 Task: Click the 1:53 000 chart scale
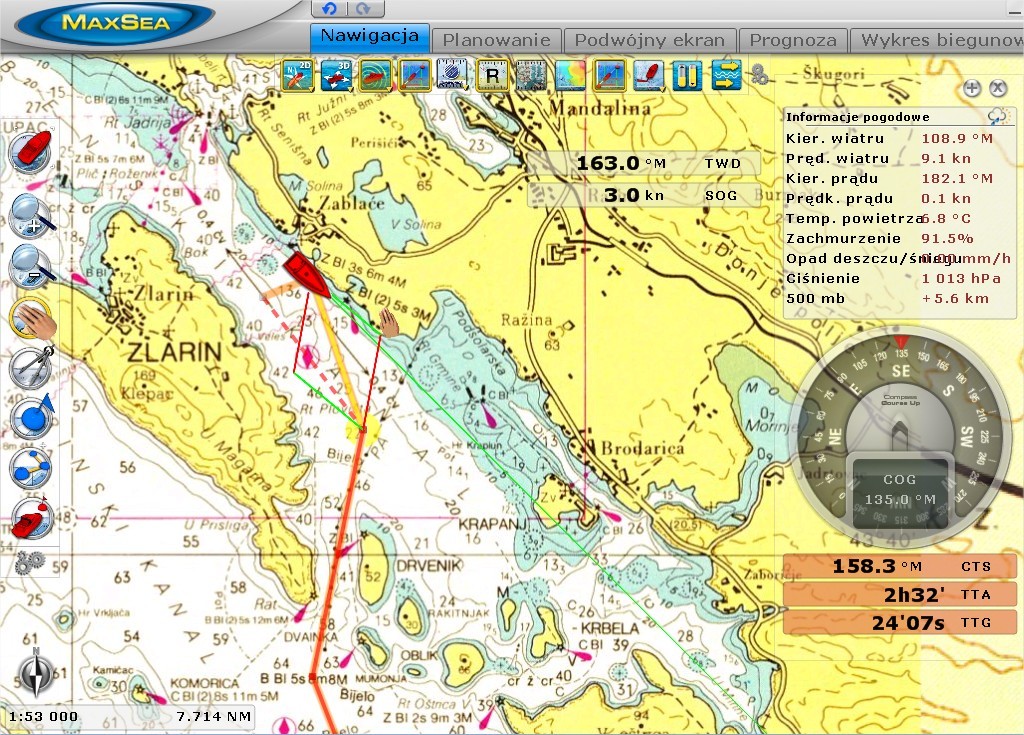click(x=43, y=717)
